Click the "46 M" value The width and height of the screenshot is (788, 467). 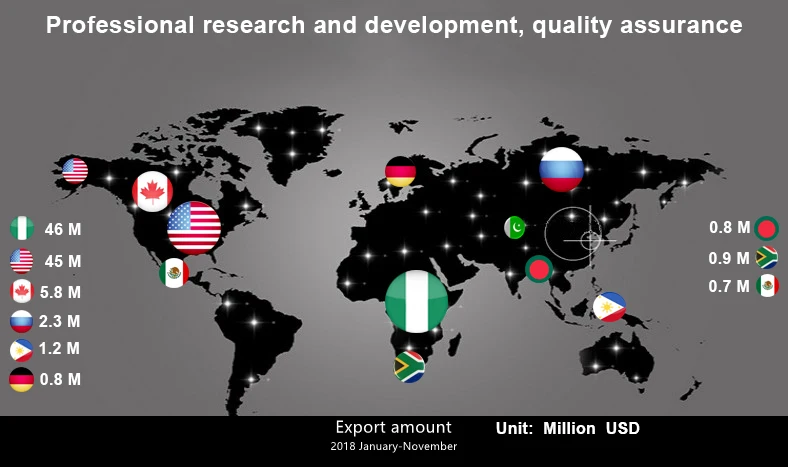(63, 230)
